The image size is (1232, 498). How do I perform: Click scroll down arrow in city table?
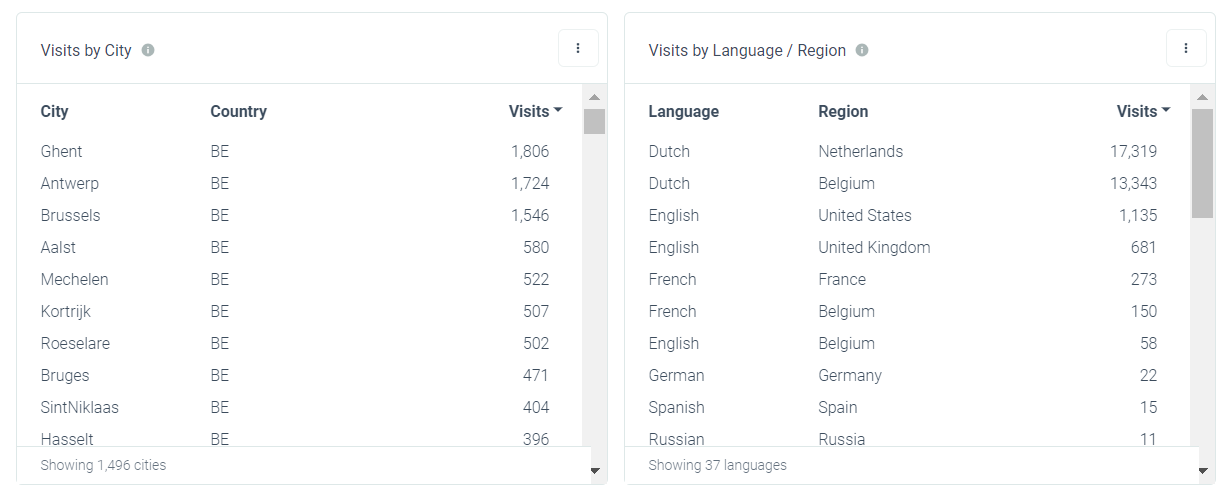pos(594,470)
